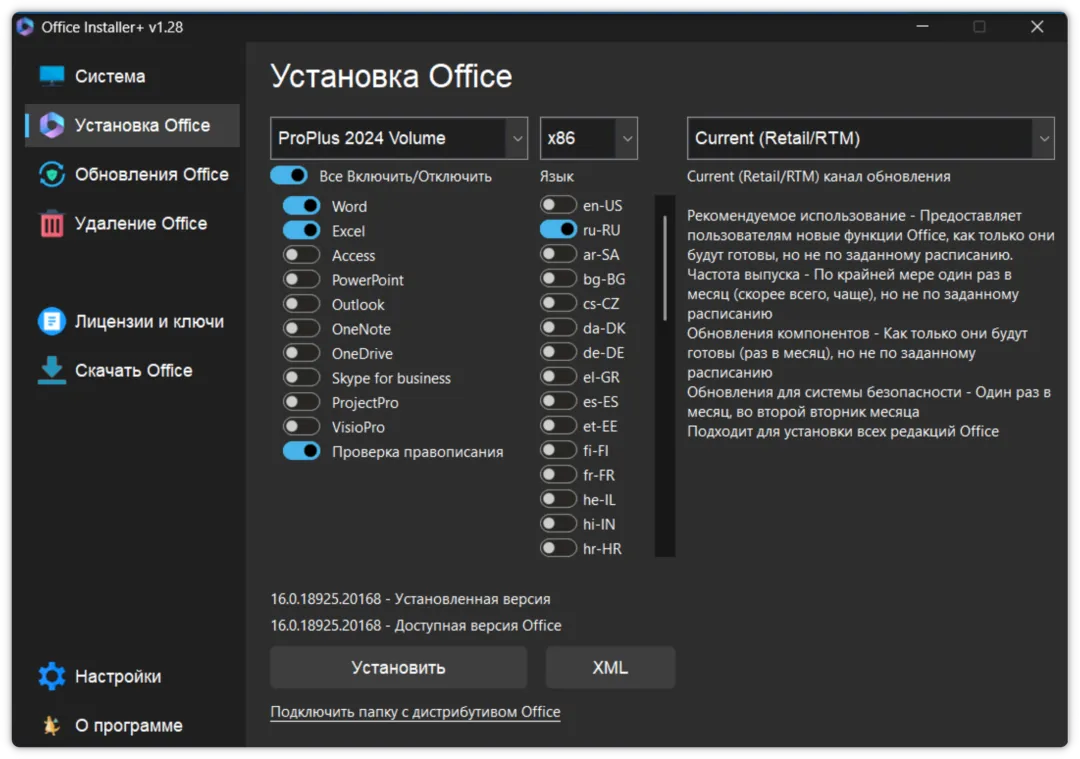Image resolution: width=1080 pixels, height=759 pixels.
Task: Enable de-DE language toggle
Action: coord(558,352)
